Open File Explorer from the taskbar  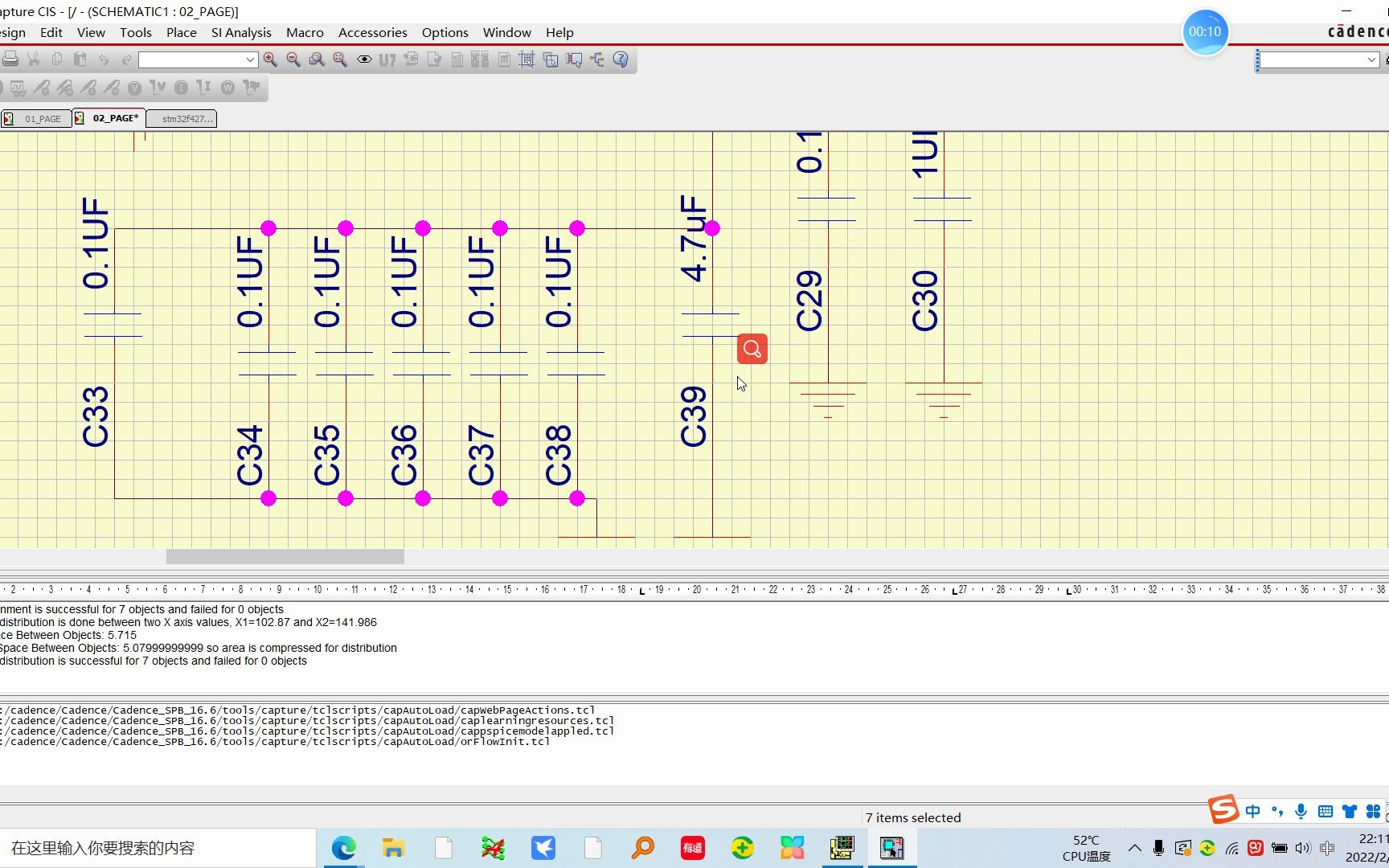pyautogui.click(x=393, y=848)
